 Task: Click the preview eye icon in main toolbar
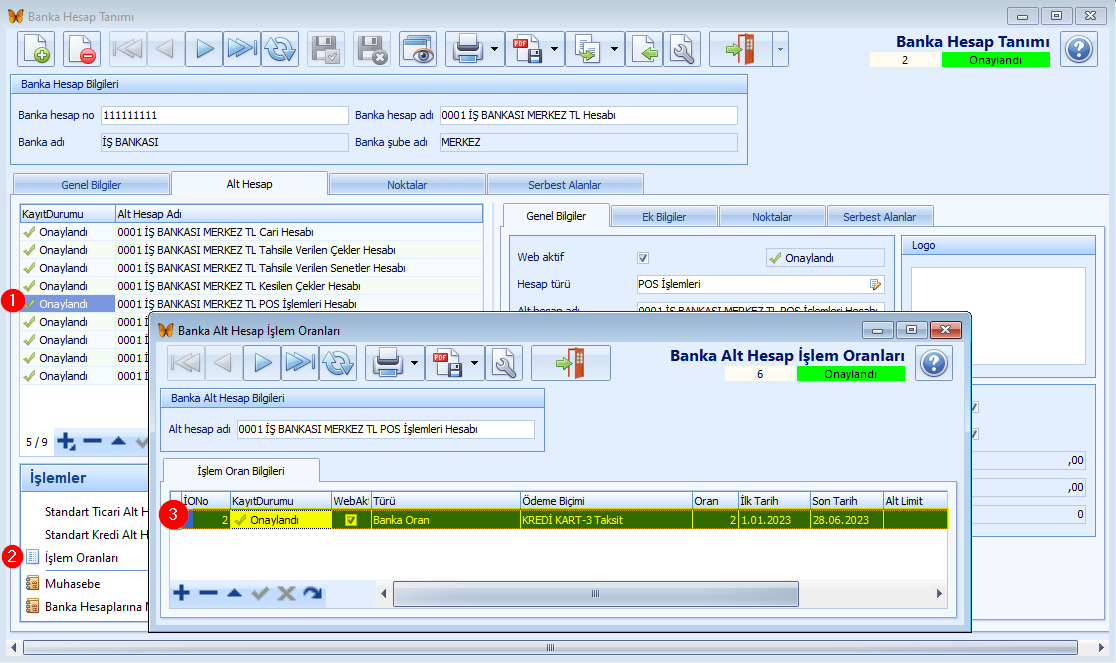point(418,49)
